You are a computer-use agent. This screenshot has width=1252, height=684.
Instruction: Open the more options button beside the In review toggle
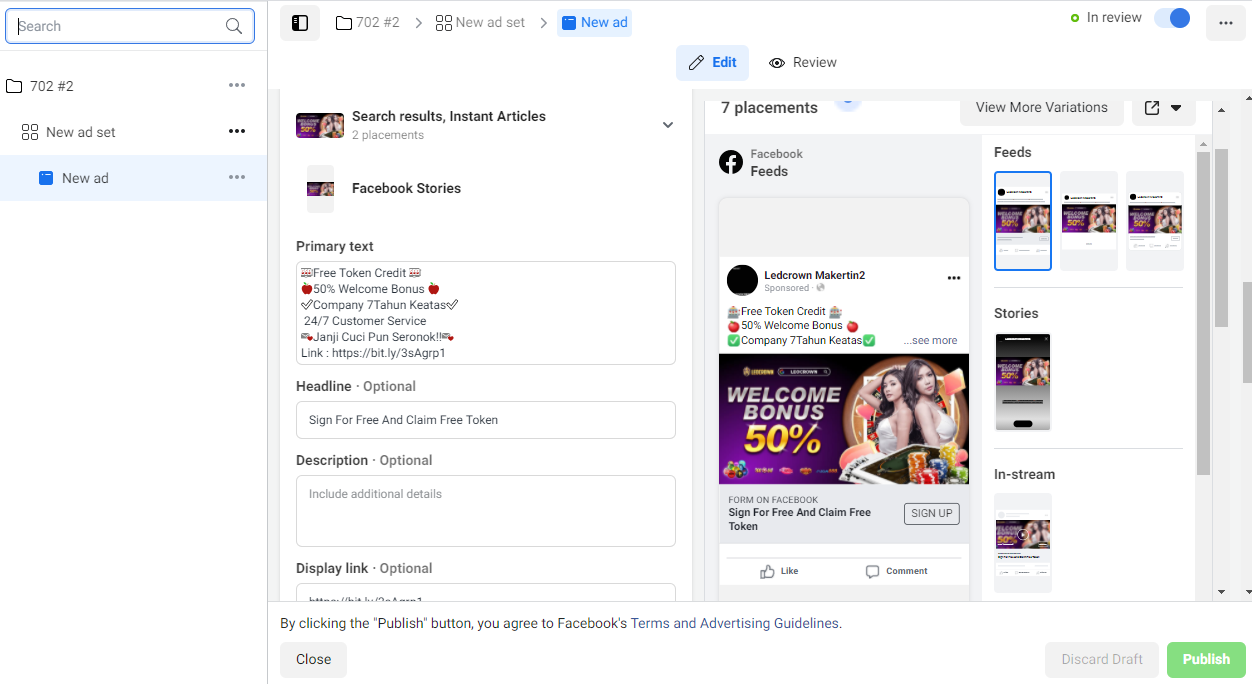tap(1226, 23)
